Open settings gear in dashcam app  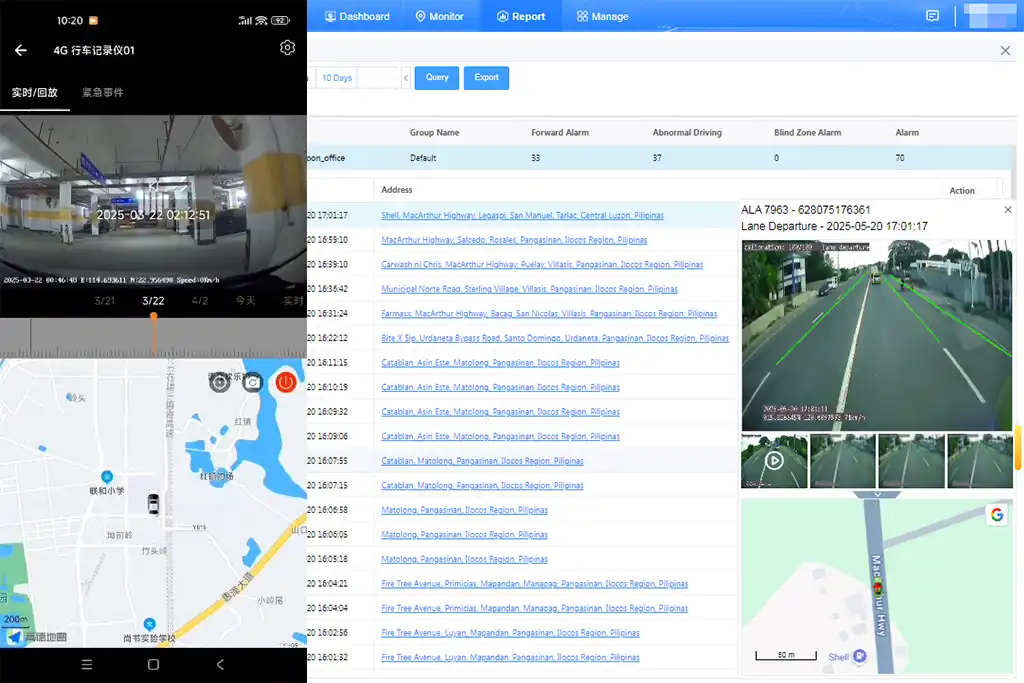[x=287, y=48]
